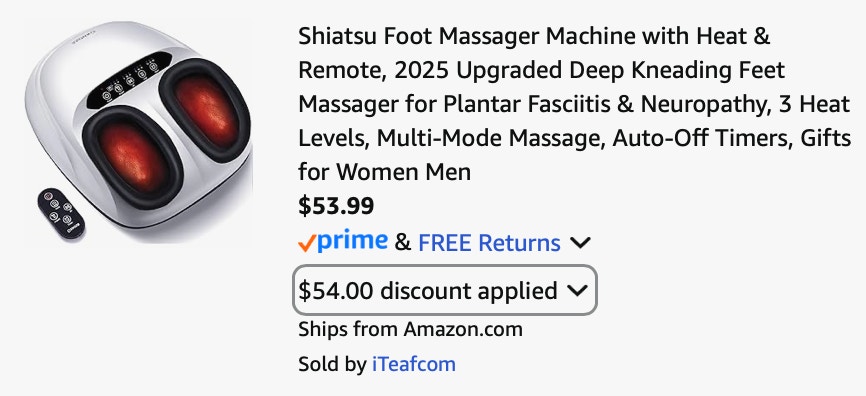Expand the chevron beside FREE Returns
Viewport: 866px width, 396px height.
point(580,242)
